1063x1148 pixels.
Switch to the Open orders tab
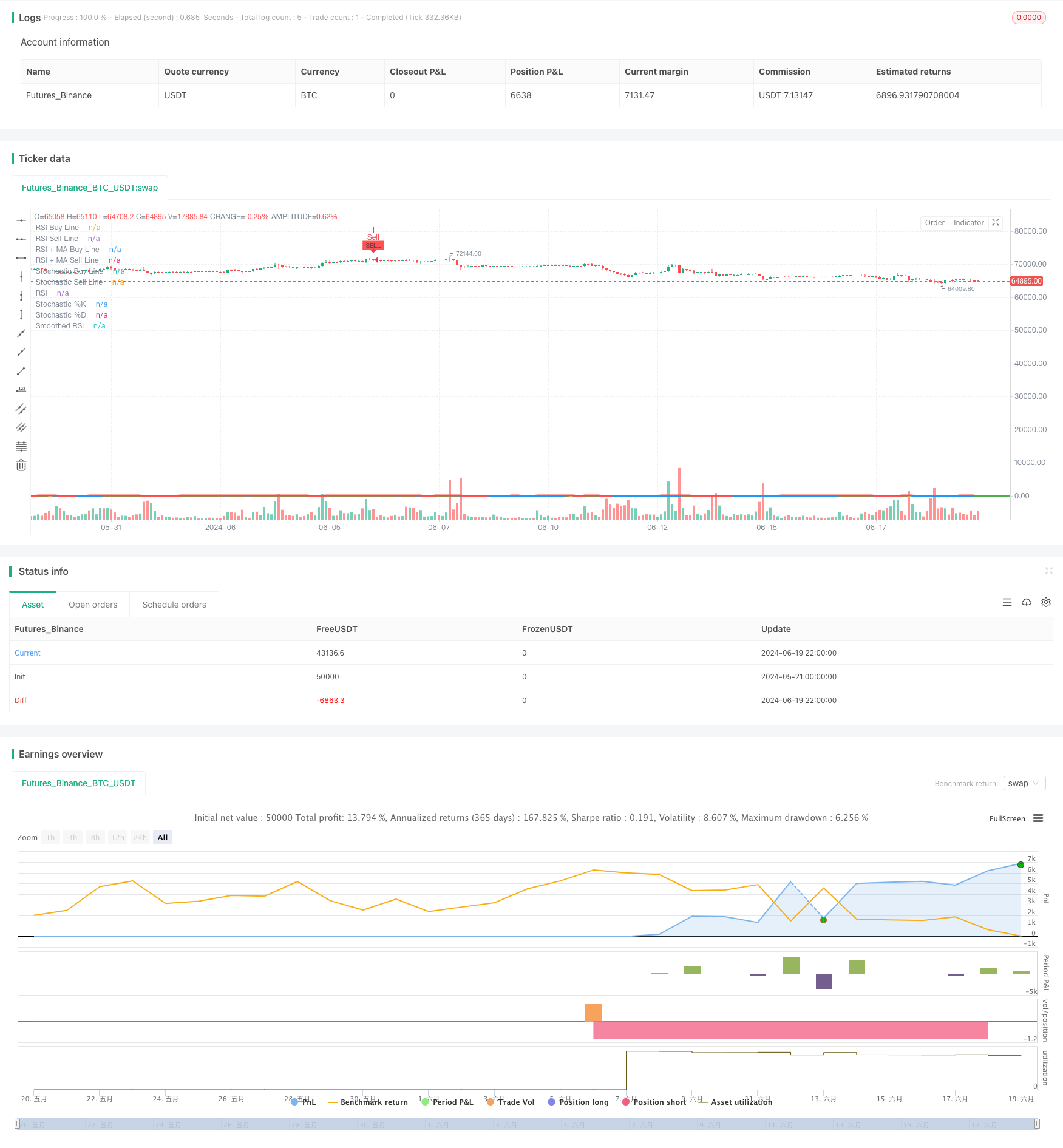pyautogui.click(x=92, y=604)
